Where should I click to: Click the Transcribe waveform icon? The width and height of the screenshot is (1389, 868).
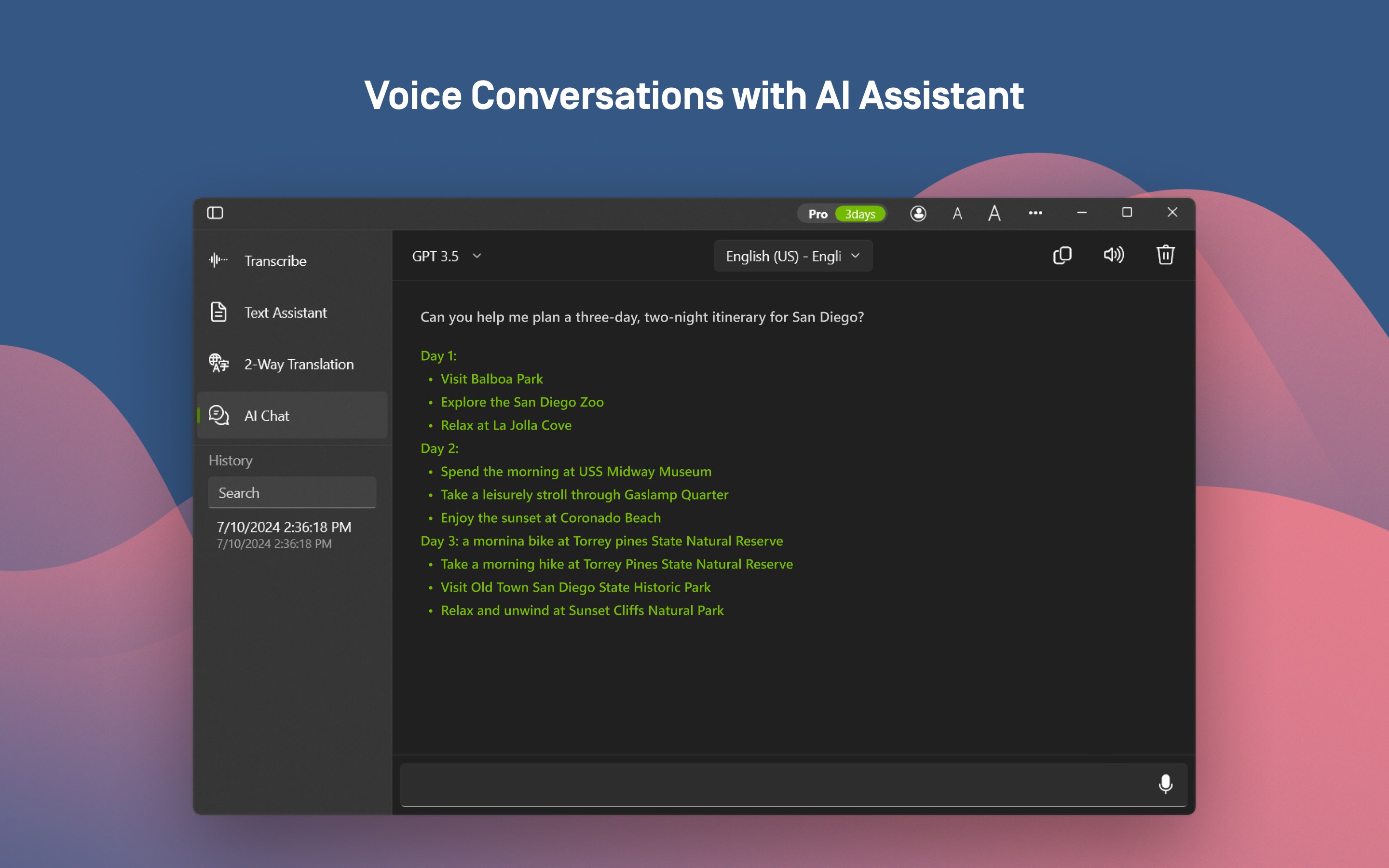[x=218, y=260]
